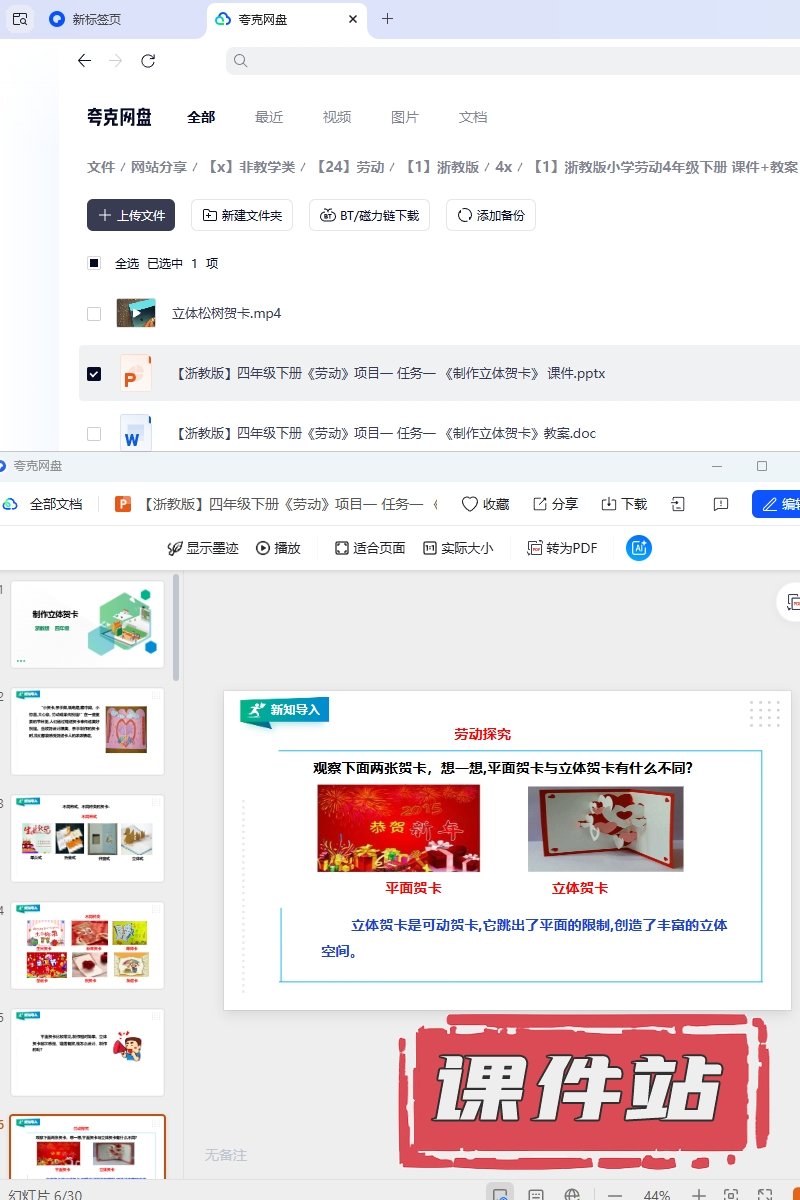Download the file with 下载 icon
This screenshot has width=800, height=1200.
624,504
